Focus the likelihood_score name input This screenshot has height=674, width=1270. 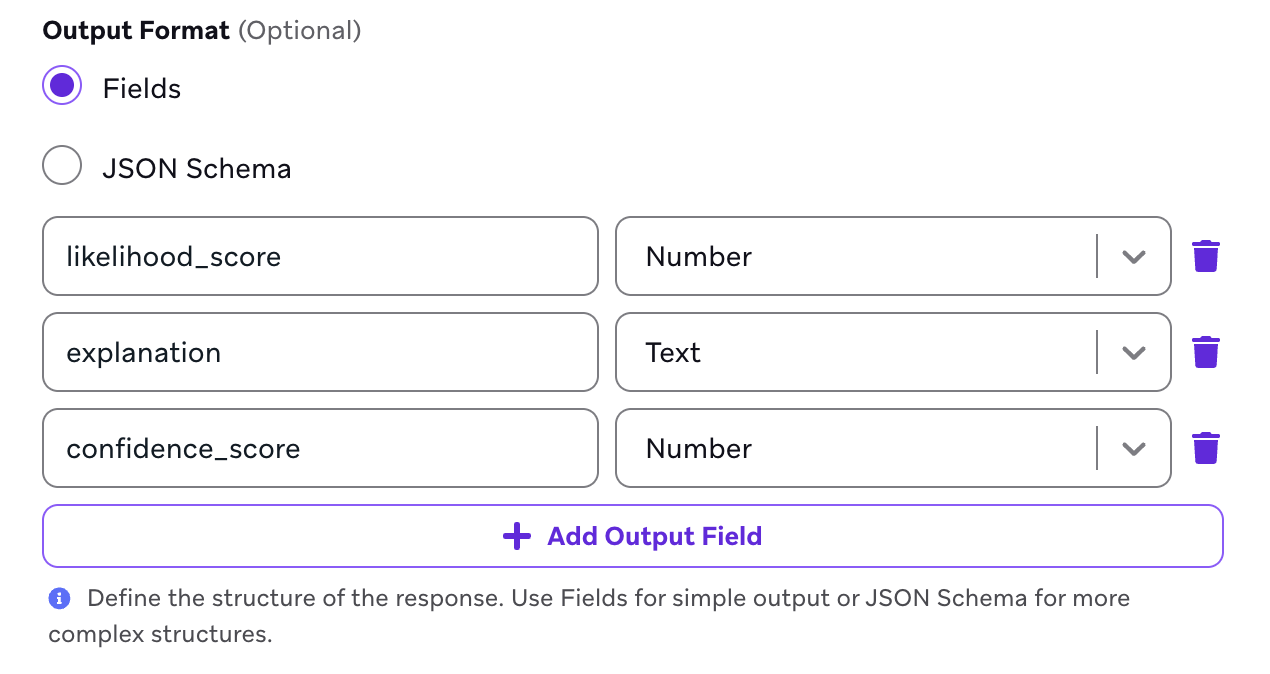(x=320, y=256)
